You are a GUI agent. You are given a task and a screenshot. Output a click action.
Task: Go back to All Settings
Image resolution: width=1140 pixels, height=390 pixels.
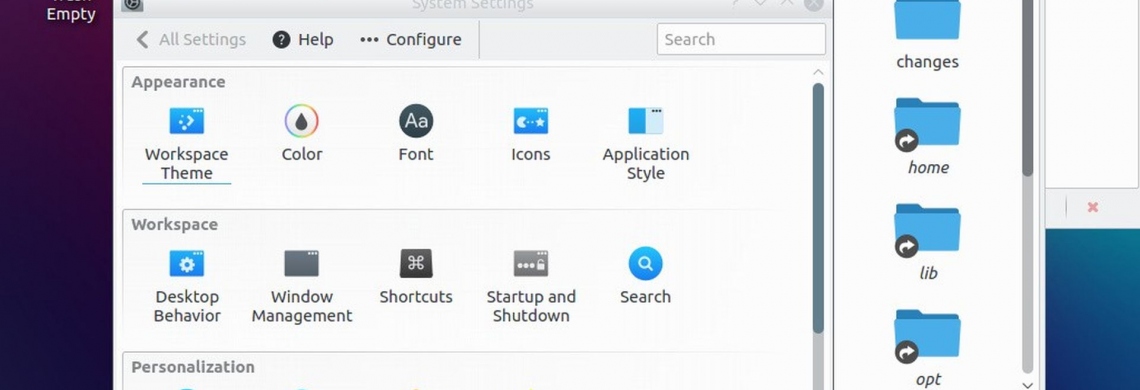191,39
